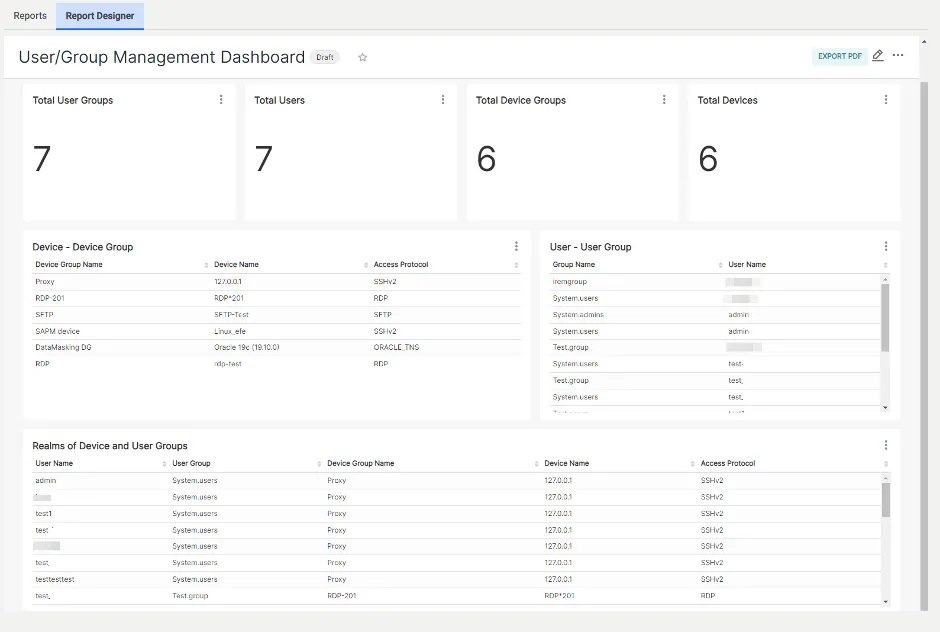
Task: Click testtesttest user name in Realms table
Action: (x=55, y=580)
